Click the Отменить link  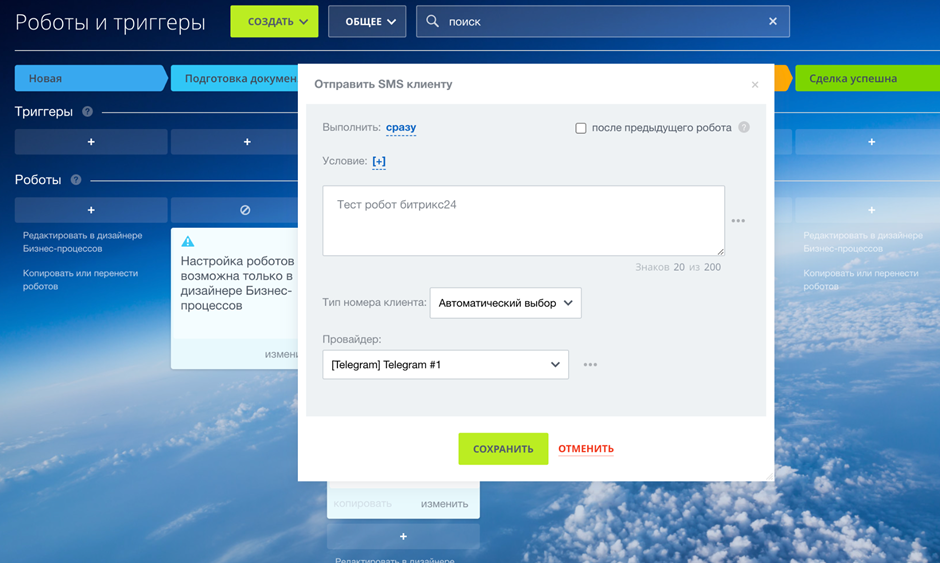(586, 448)
